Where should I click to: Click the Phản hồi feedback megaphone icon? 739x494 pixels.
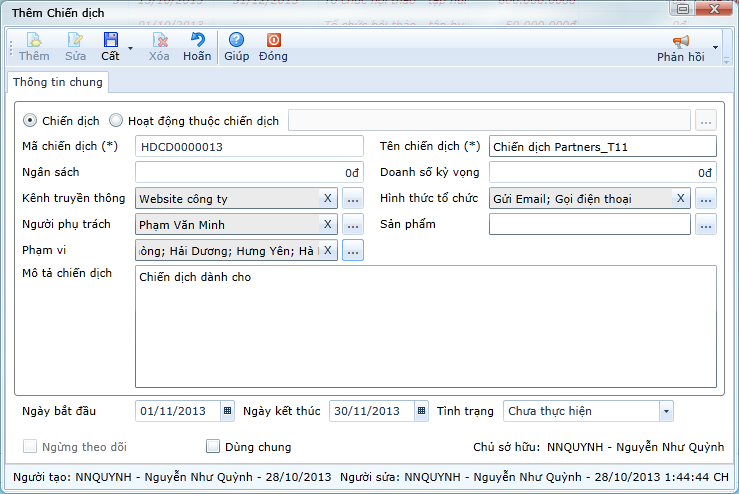coord(681,41)
